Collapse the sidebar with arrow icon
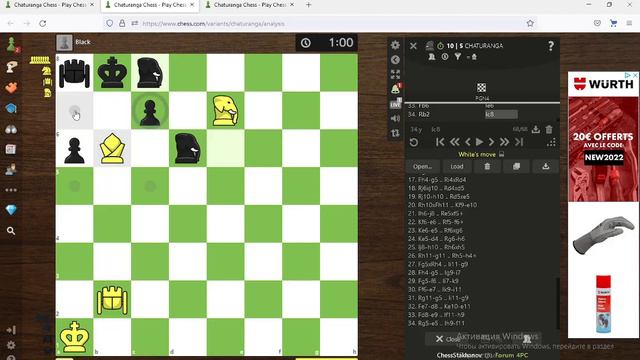This screenshot has height=360, width=640. point(11,330)
